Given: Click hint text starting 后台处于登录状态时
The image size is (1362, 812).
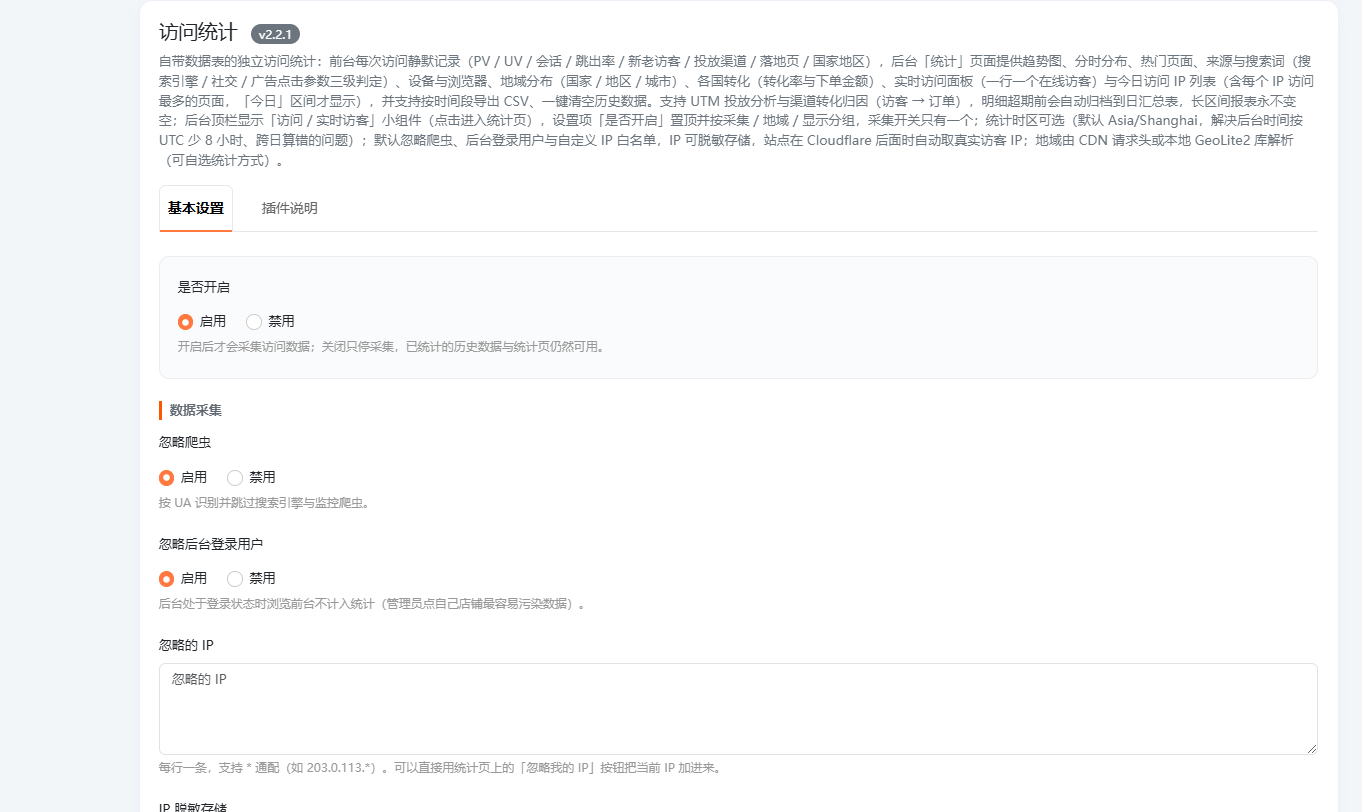Looking at the screenshot, I should tap(372, 604).
